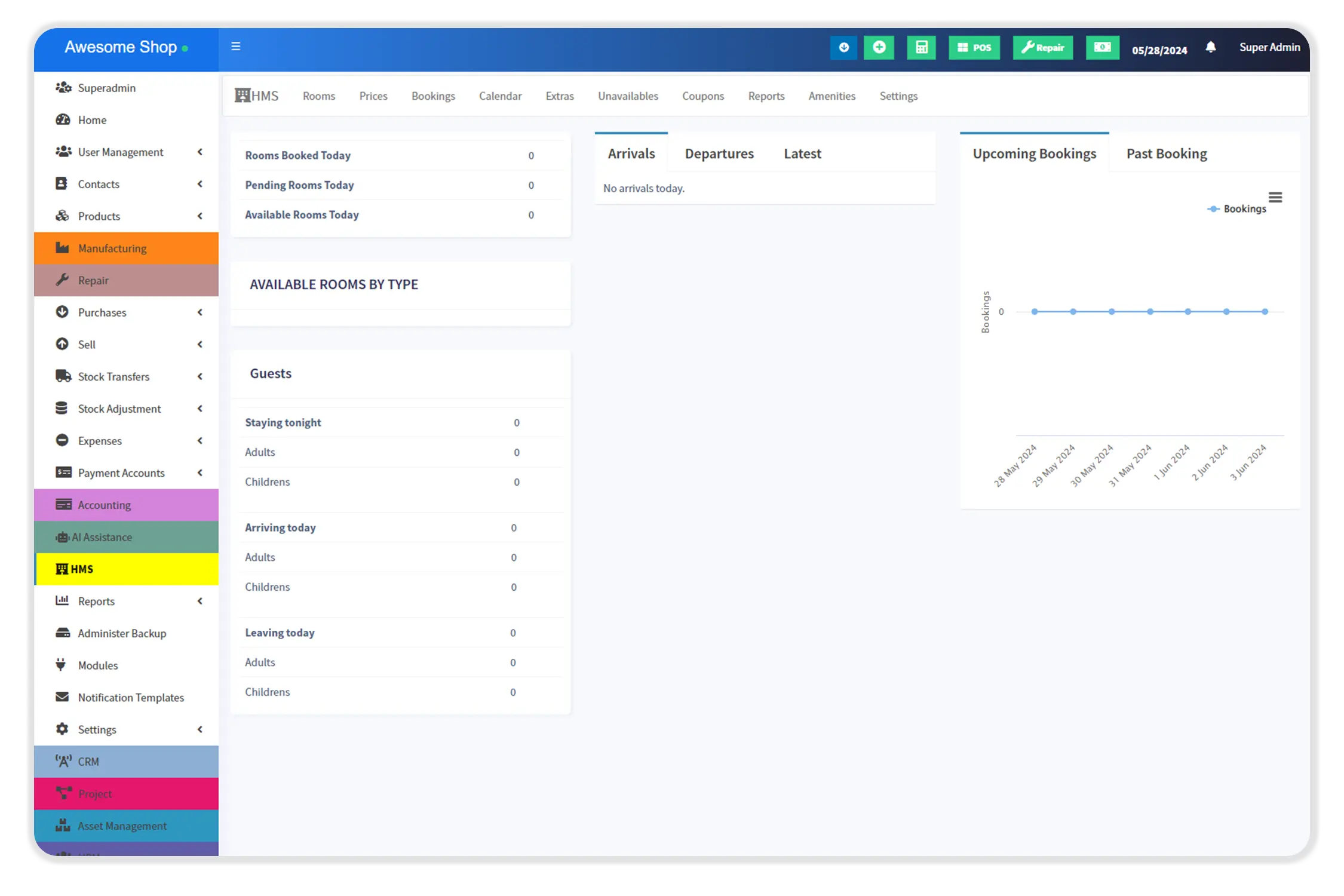The width and height of the screenshot is (1344, 896).
Task: Click the HMS building icon heading
Action: tap(256, 96)
